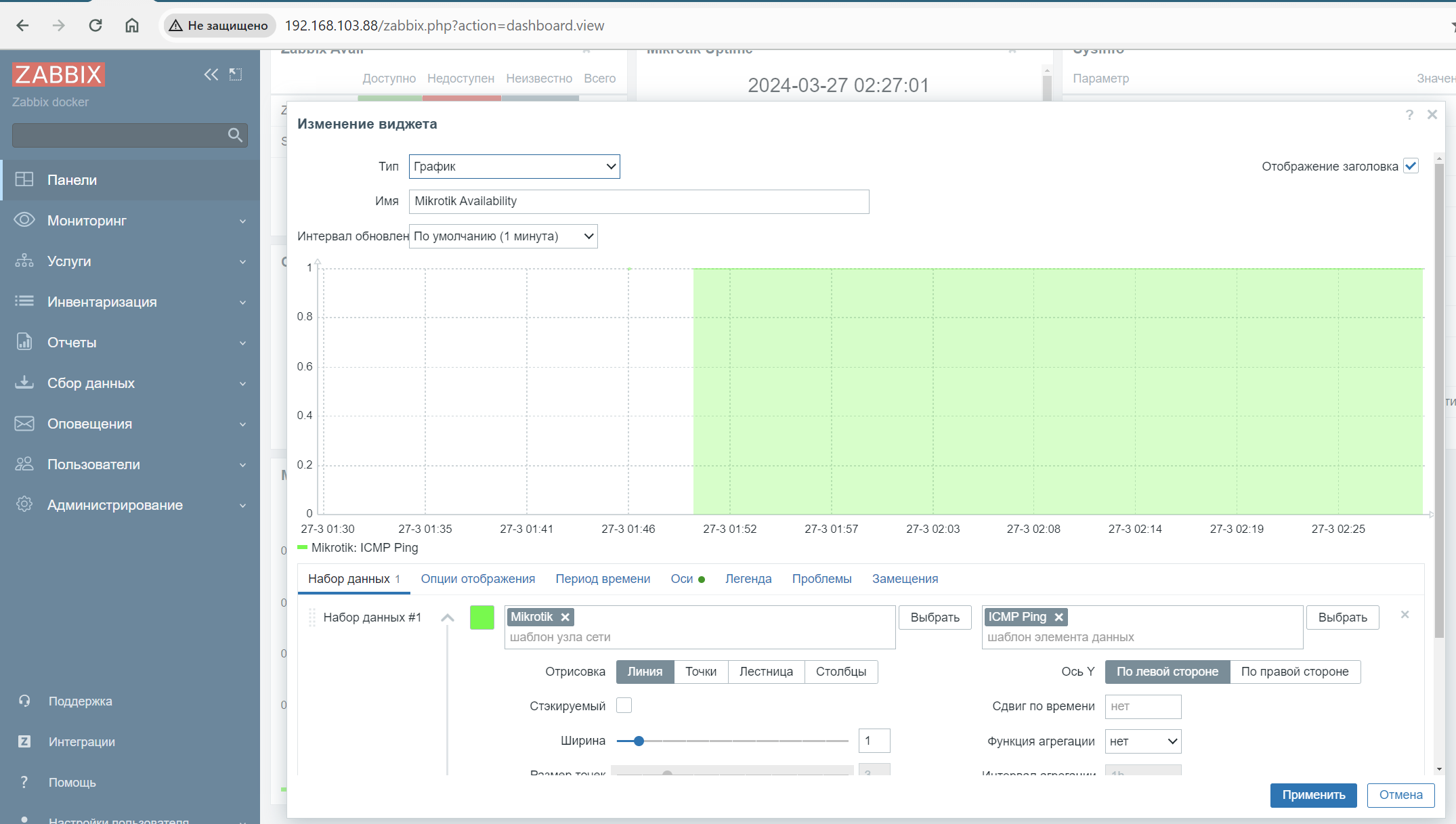The width and height of the screenshot is (1456, 824).
Task: Open the aggregation function dropdown
Action: pyautogui.click(x=1142, y=741)
